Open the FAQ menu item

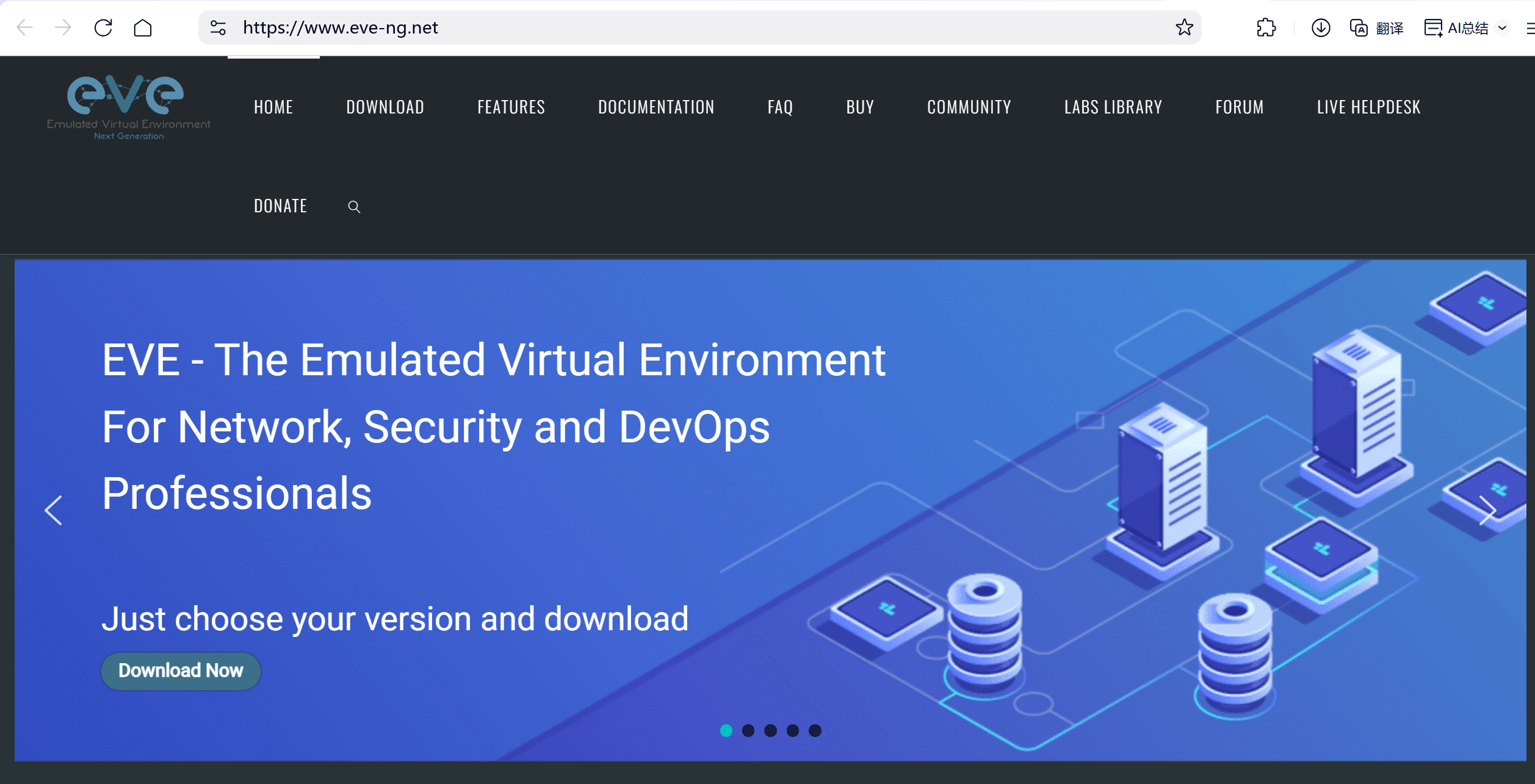(780, 107)
